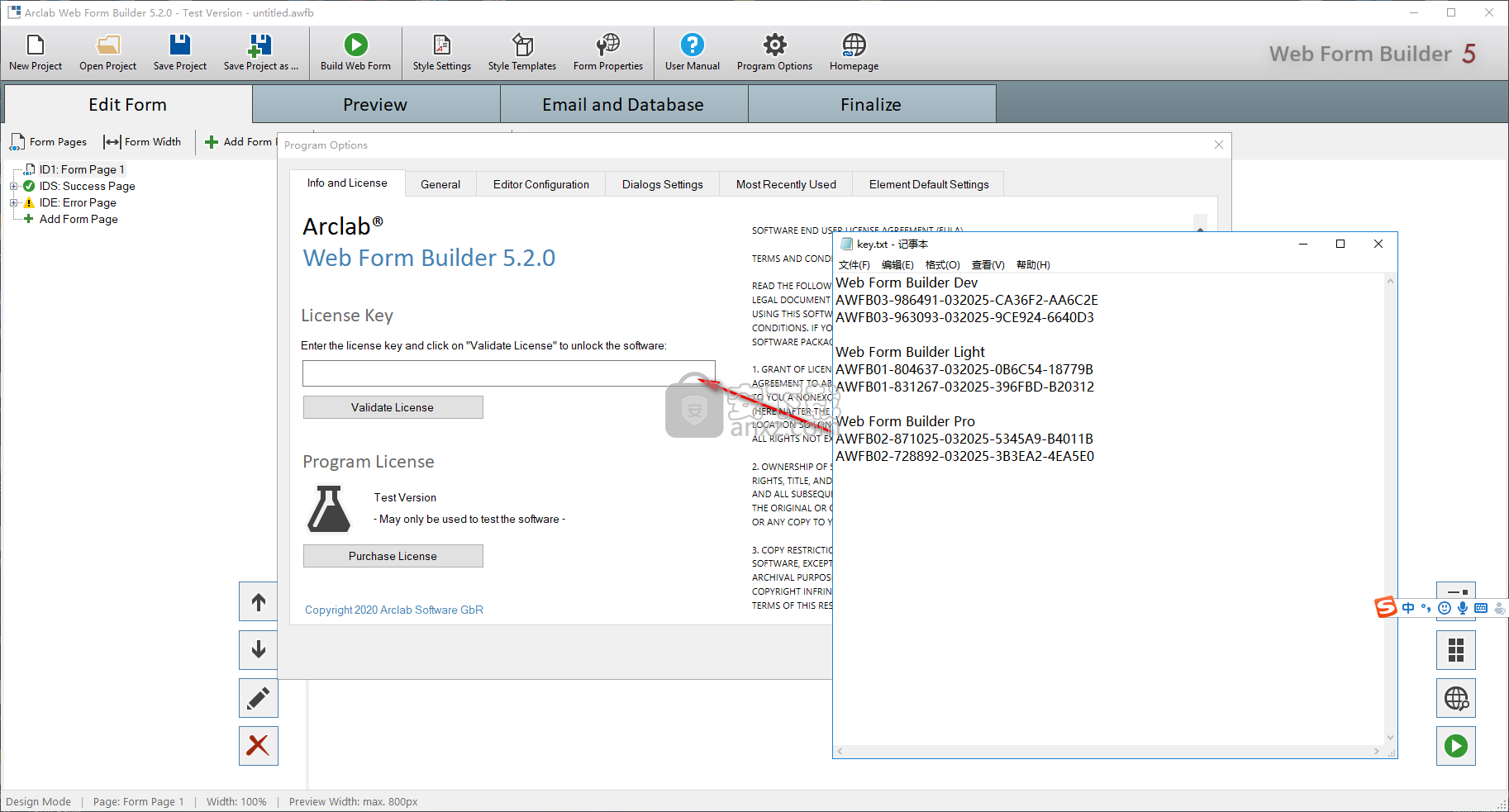The image size is (1509, 812).
Task: Open the Dialogs Settings tab
Action: [x=663, y=184]
